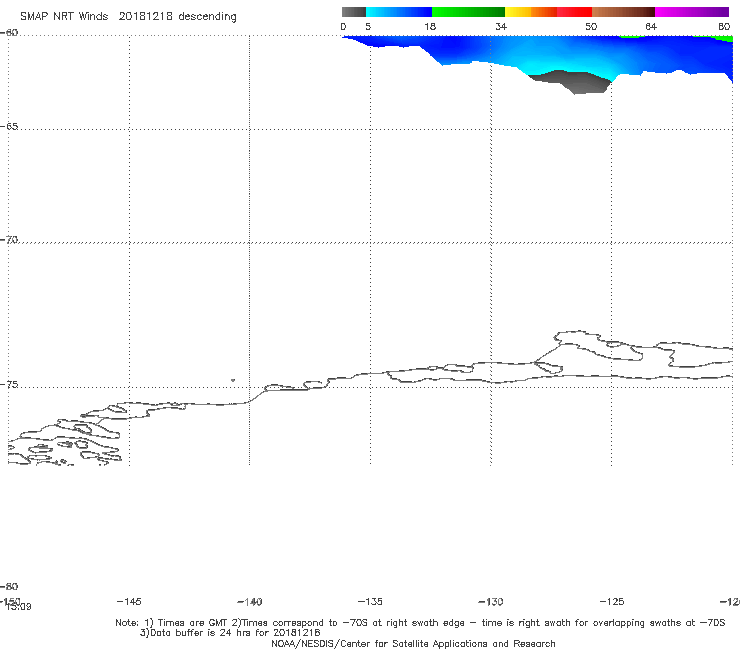Click the color bar label '50'
This screenshot has height=650, width=740.
click(591, 26)
